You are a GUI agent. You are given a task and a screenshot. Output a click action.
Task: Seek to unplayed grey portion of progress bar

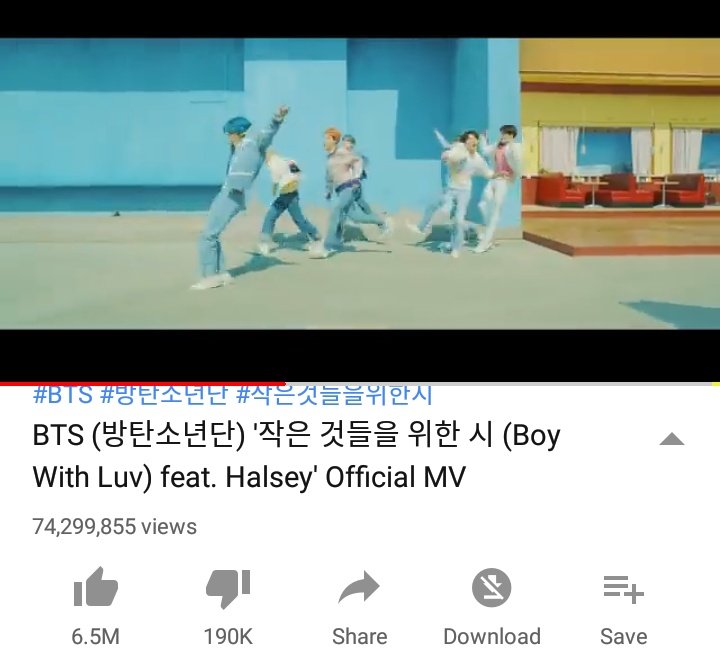502,383
